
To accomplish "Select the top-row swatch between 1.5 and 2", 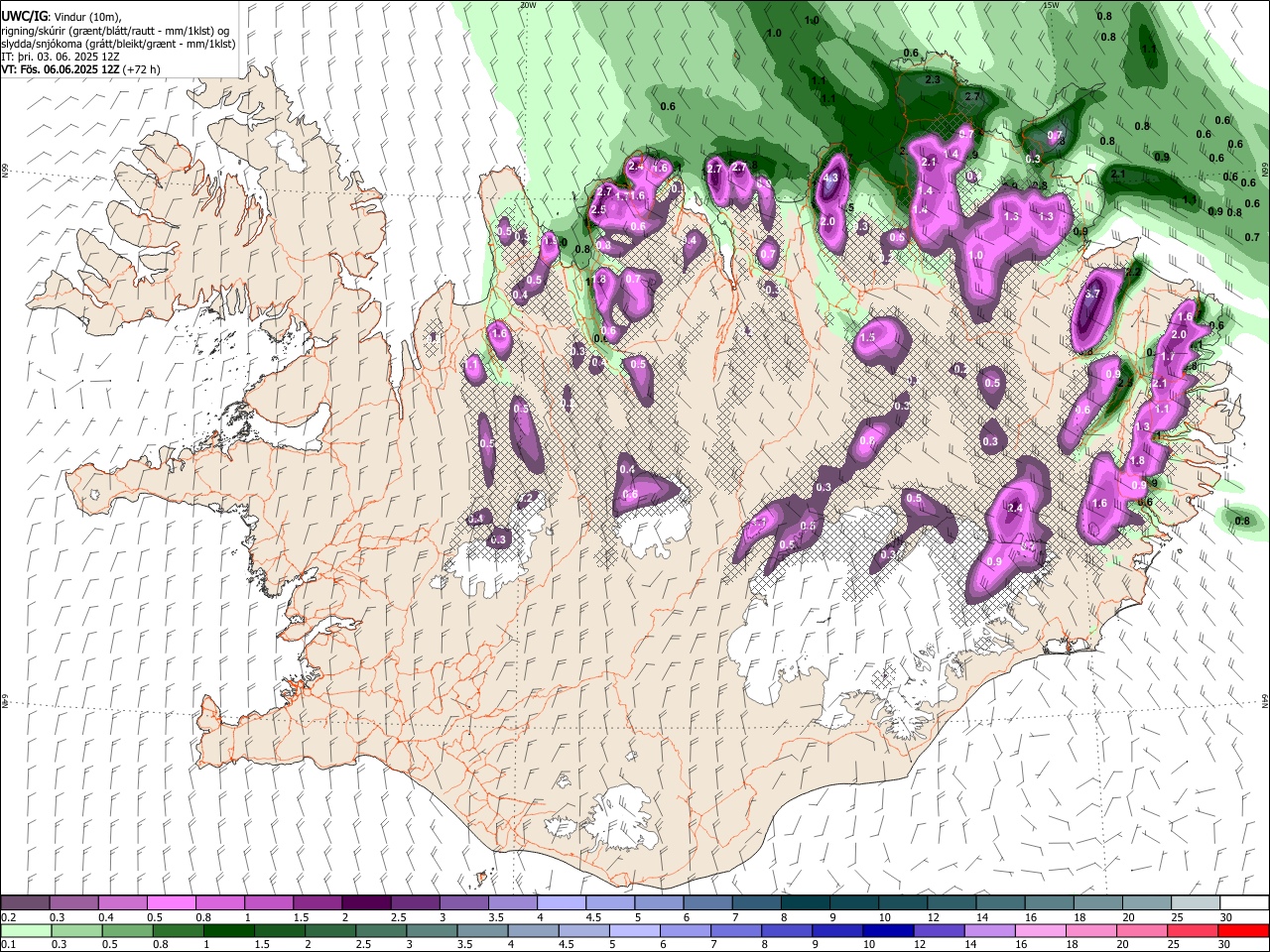I will tap(317, 903).
